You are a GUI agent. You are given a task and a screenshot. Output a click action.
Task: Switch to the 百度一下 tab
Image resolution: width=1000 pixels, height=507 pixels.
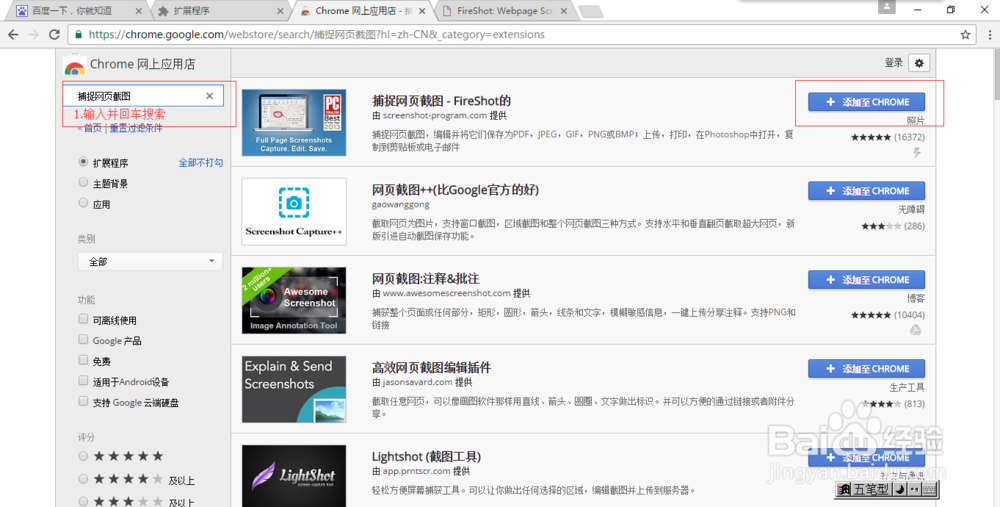point(76,11)
